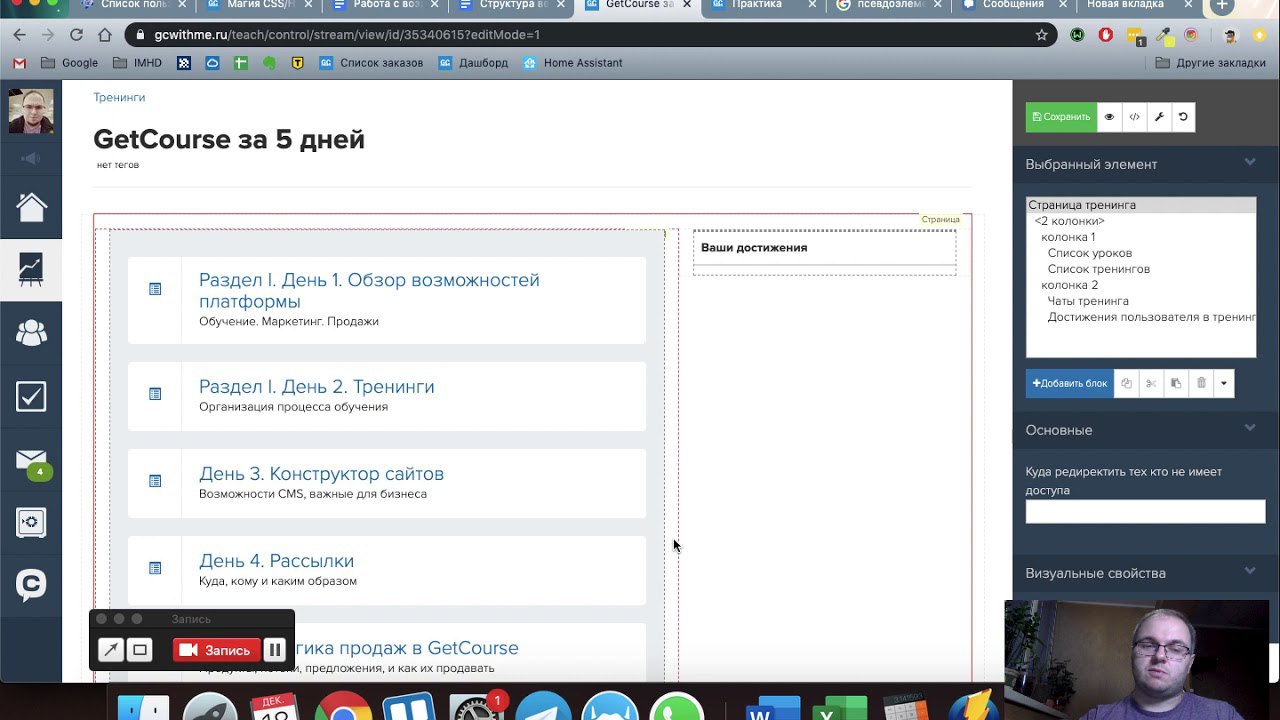This screenshot has height=720, width=1280.
Task: Click the speaker notifications icon in left sidebar
Action: point(31,159)
